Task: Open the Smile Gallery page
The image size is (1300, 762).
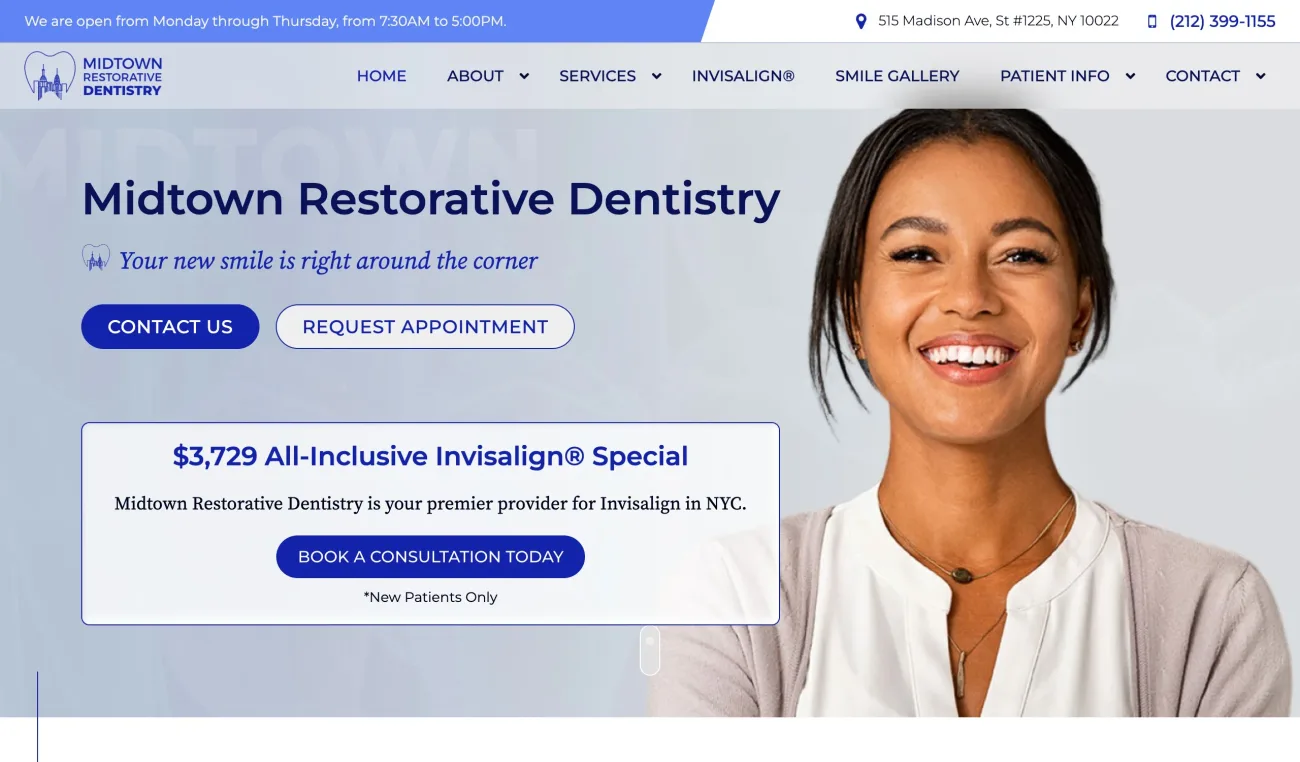Action: 897,76
